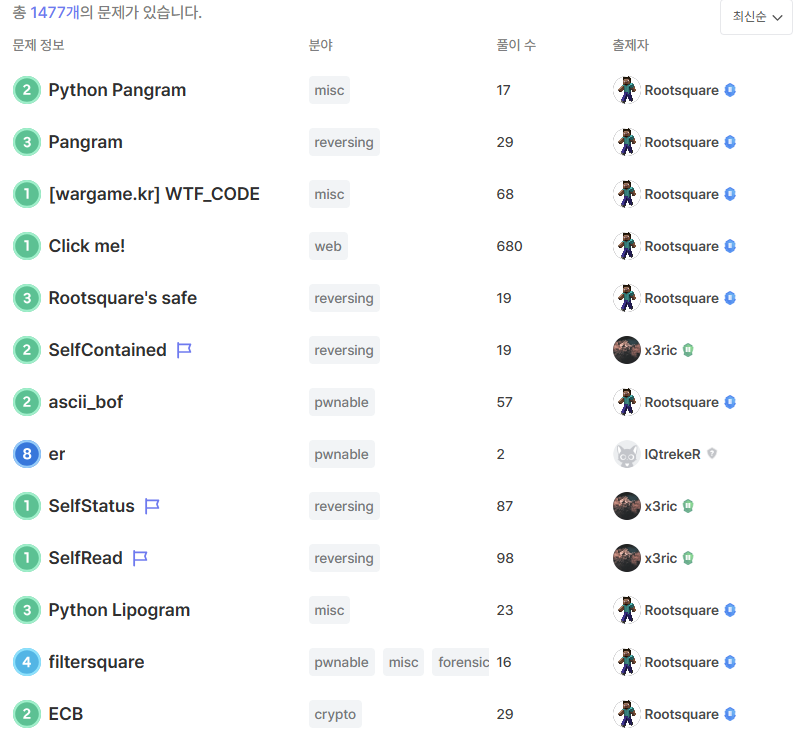
Task: Open the Click me! problem
Action: (x=87, y=246)
